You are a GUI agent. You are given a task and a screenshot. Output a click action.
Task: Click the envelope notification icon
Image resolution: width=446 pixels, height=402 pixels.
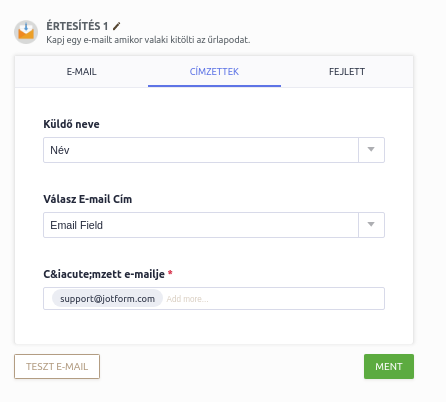[x=26, y=32]
